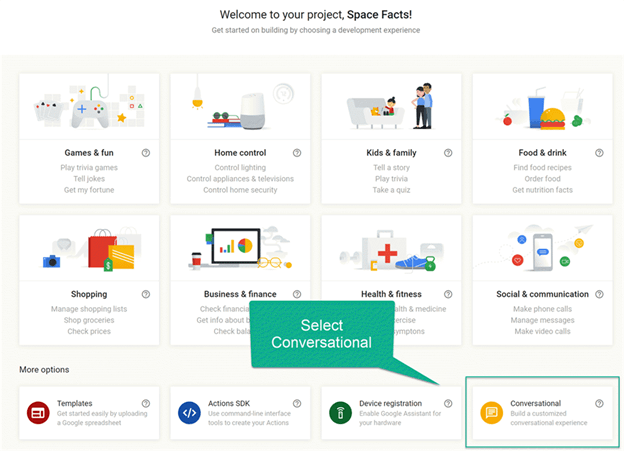Open help icon next to Home control

click(297, 153)
